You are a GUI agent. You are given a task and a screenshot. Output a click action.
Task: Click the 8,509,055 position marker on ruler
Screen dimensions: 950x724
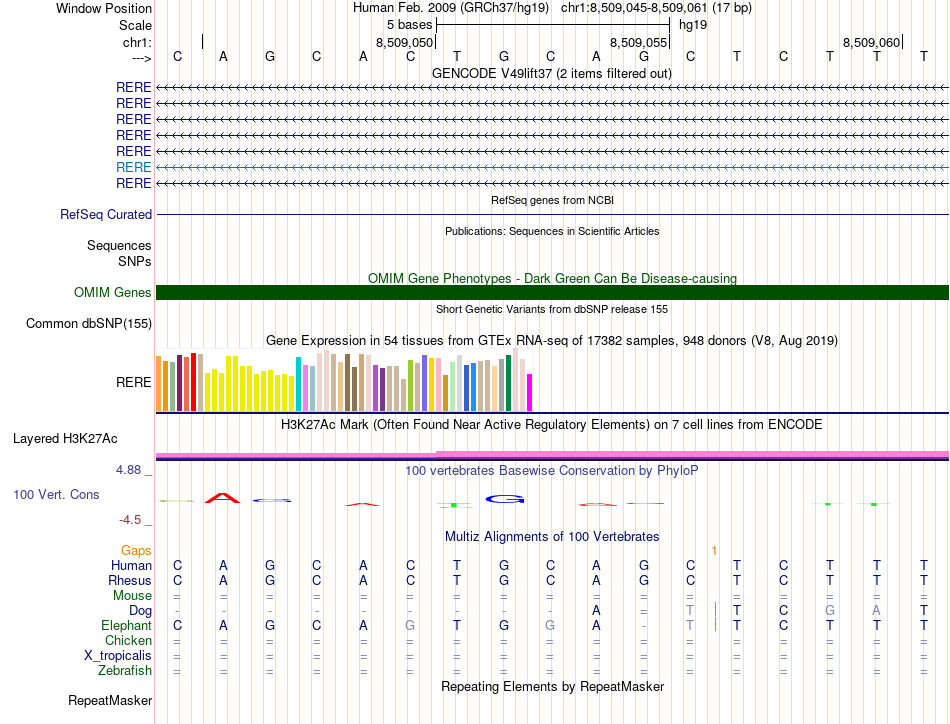638,42
